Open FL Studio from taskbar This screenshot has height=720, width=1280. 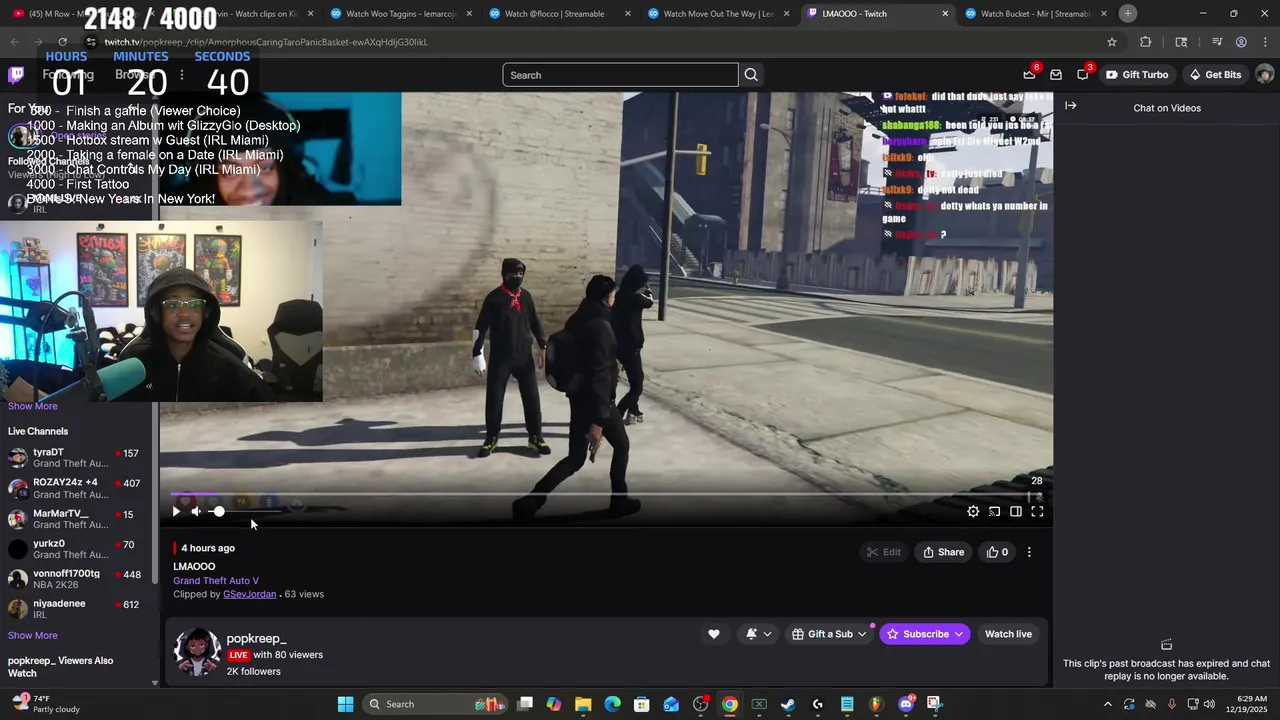876,704
